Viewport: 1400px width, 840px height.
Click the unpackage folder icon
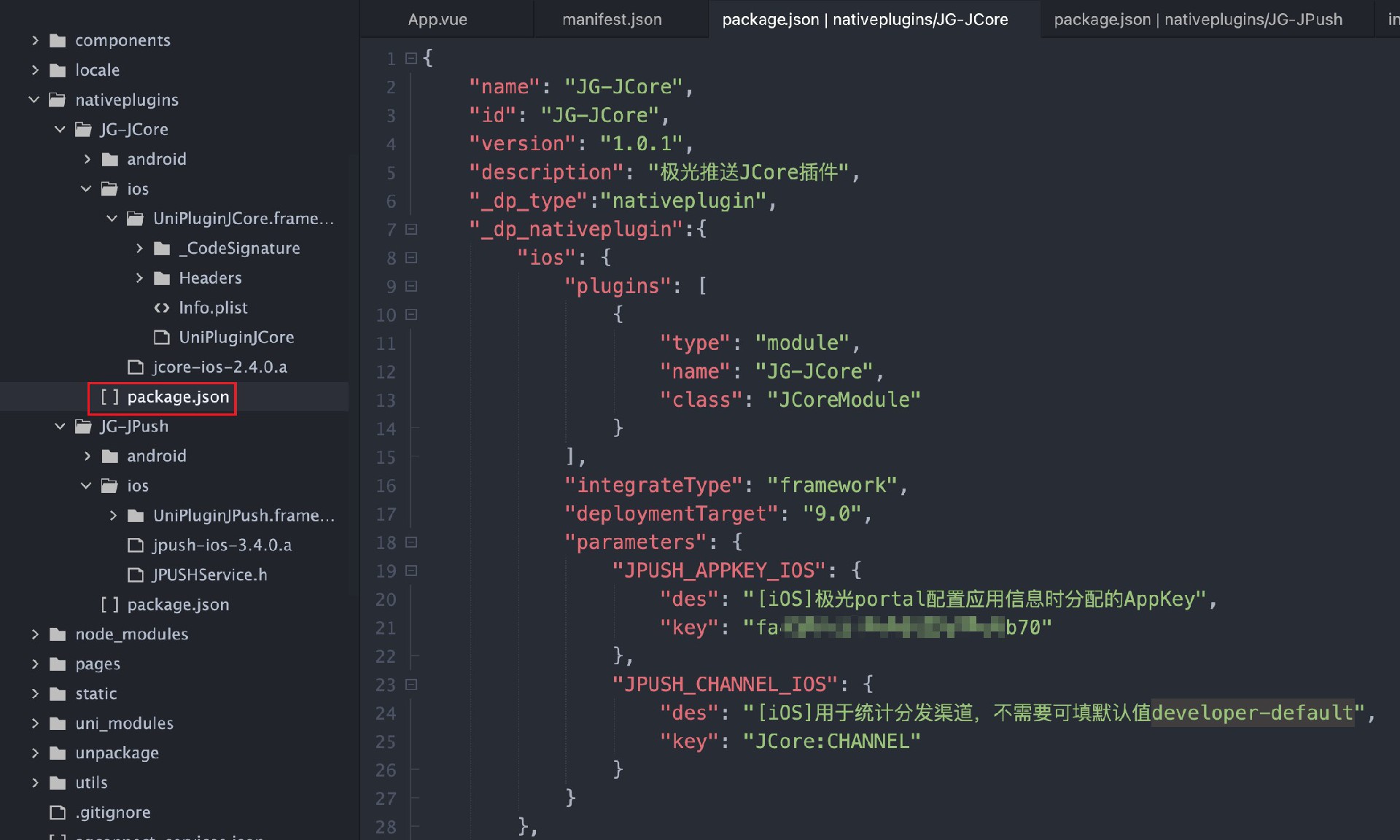(x=58, y=753)
